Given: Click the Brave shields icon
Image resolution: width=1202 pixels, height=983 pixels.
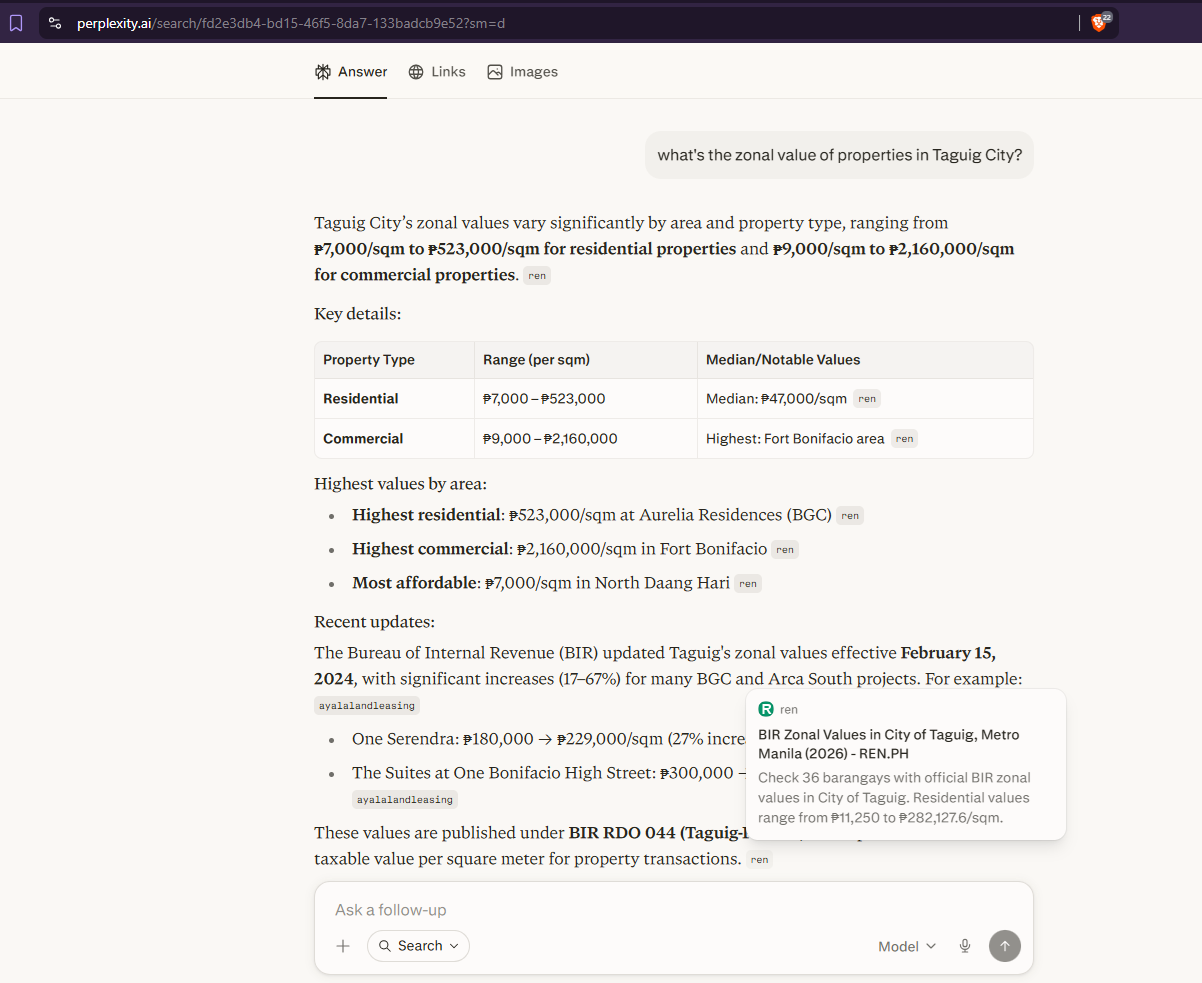Looking at the screenshot, I should (1100, 22).
